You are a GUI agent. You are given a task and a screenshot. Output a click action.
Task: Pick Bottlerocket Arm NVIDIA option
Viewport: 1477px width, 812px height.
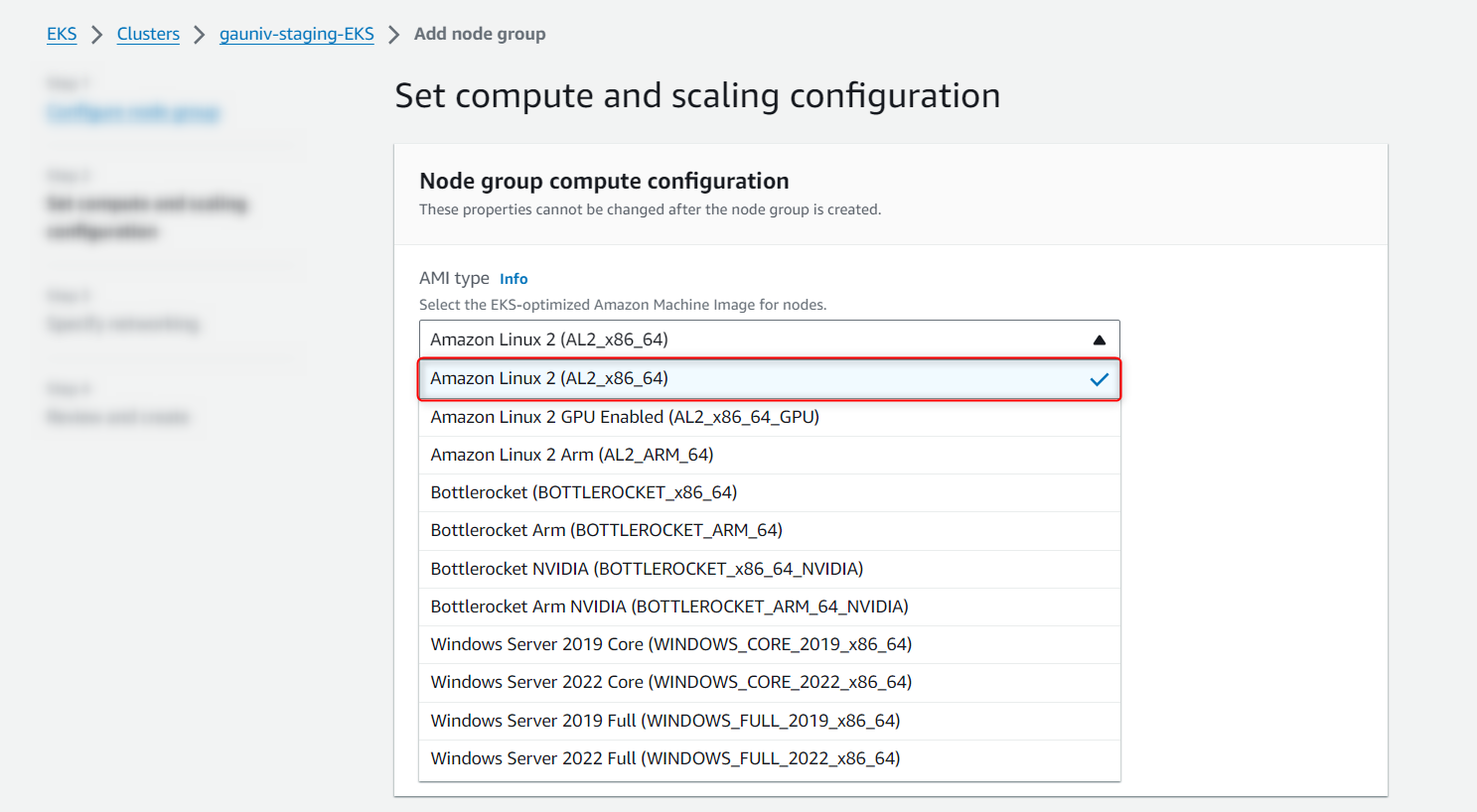[x=668, y=607]
